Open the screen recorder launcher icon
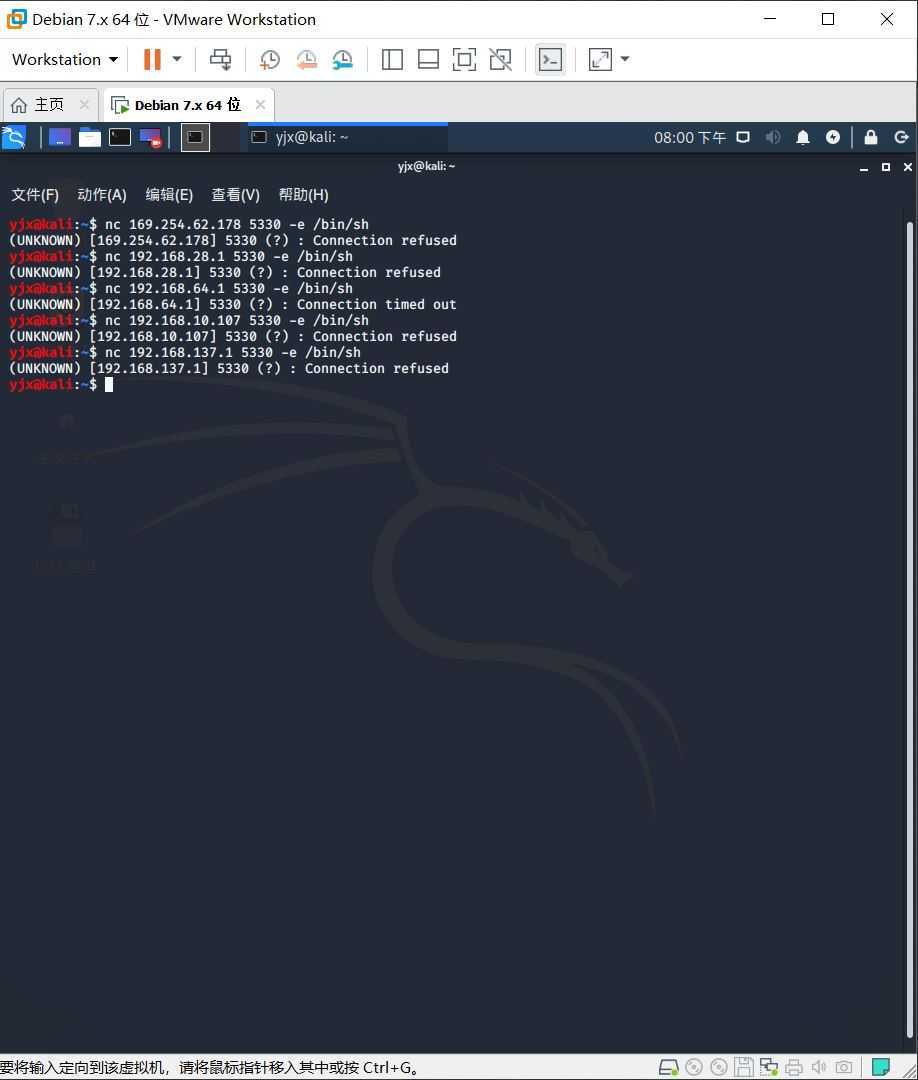Screen dimensions: 918x1080 [x=150, y=137]
